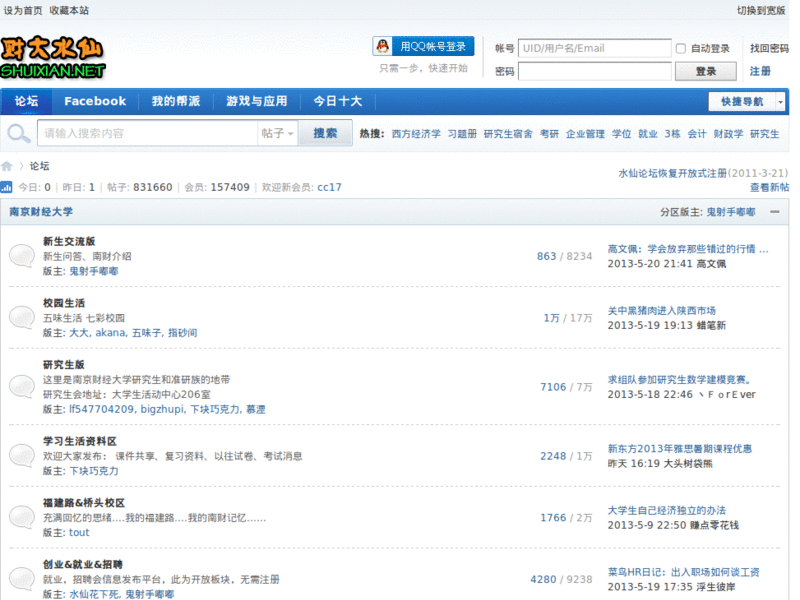Click the 收藏本站 link
The image size is (800, 600).
point(69,10)
